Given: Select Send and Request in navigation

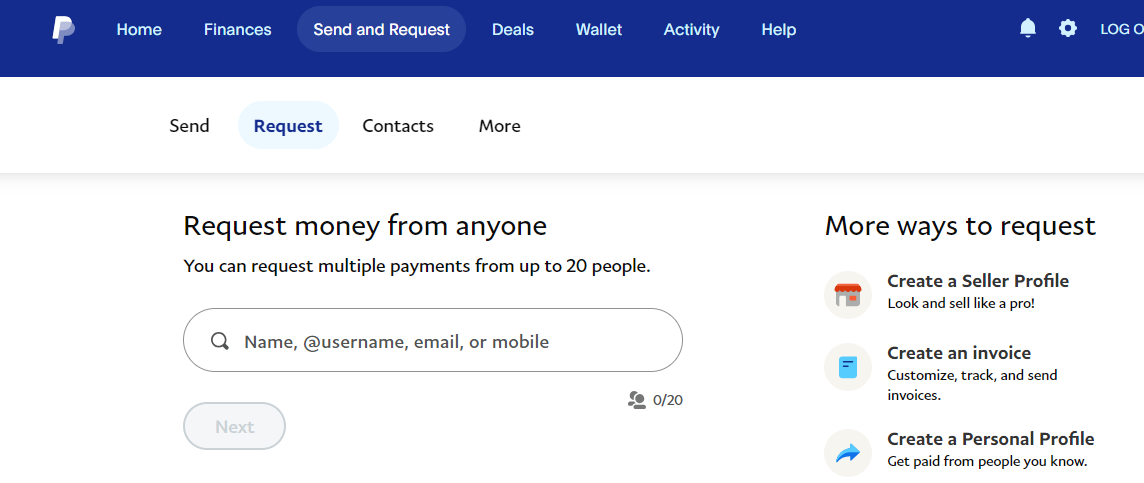Looking at the screenshot, I should 382,29.
